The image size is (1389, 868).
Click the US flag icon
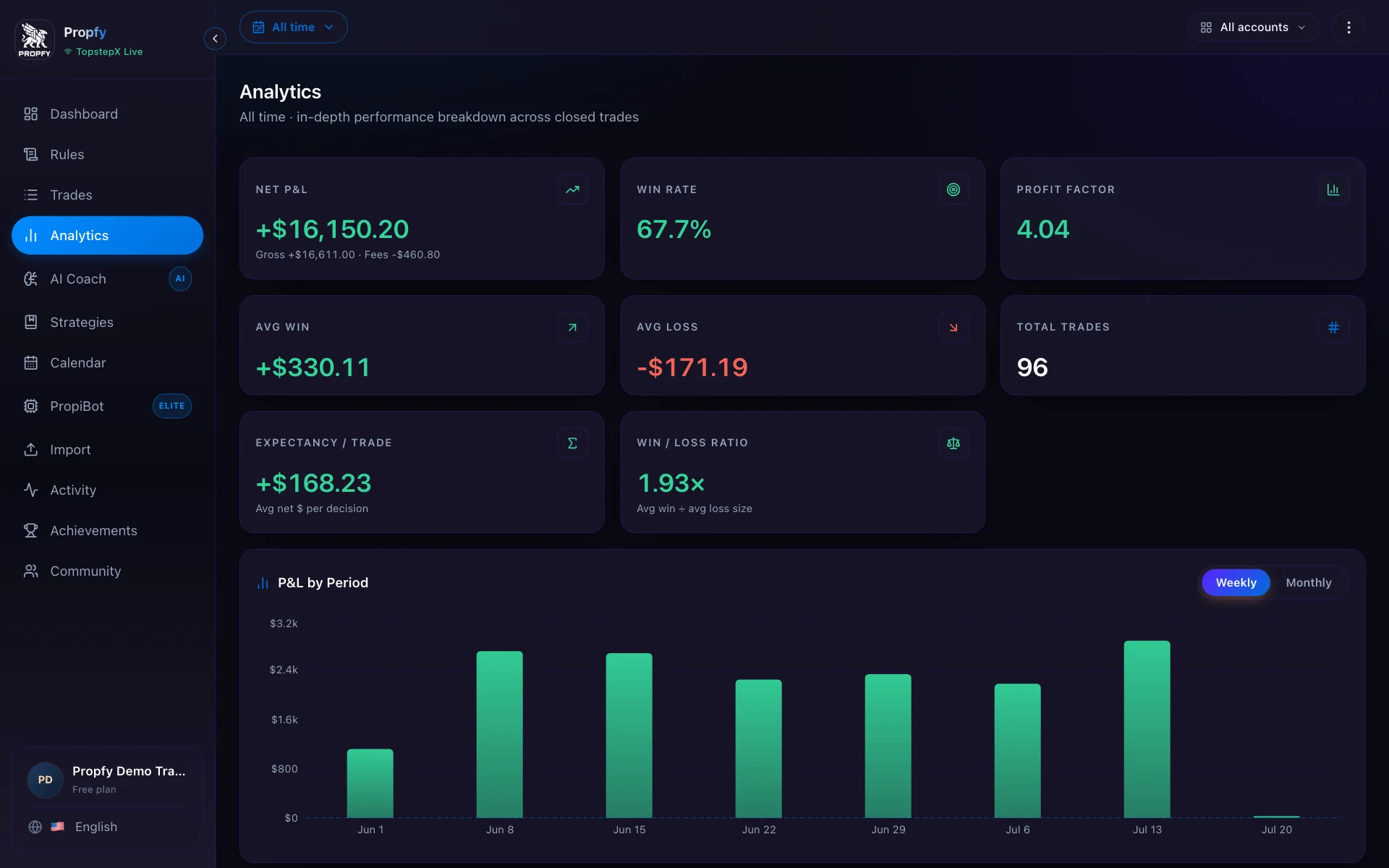58,827
